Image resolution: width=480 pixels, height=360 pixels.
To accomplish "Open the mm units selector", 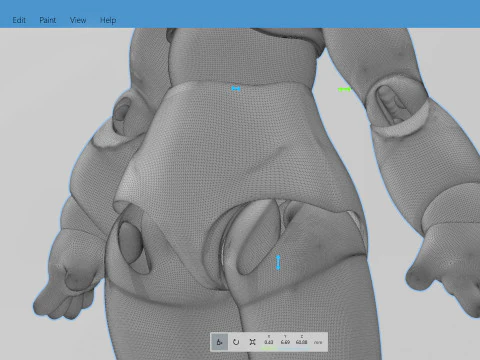I will pos(318,342).
